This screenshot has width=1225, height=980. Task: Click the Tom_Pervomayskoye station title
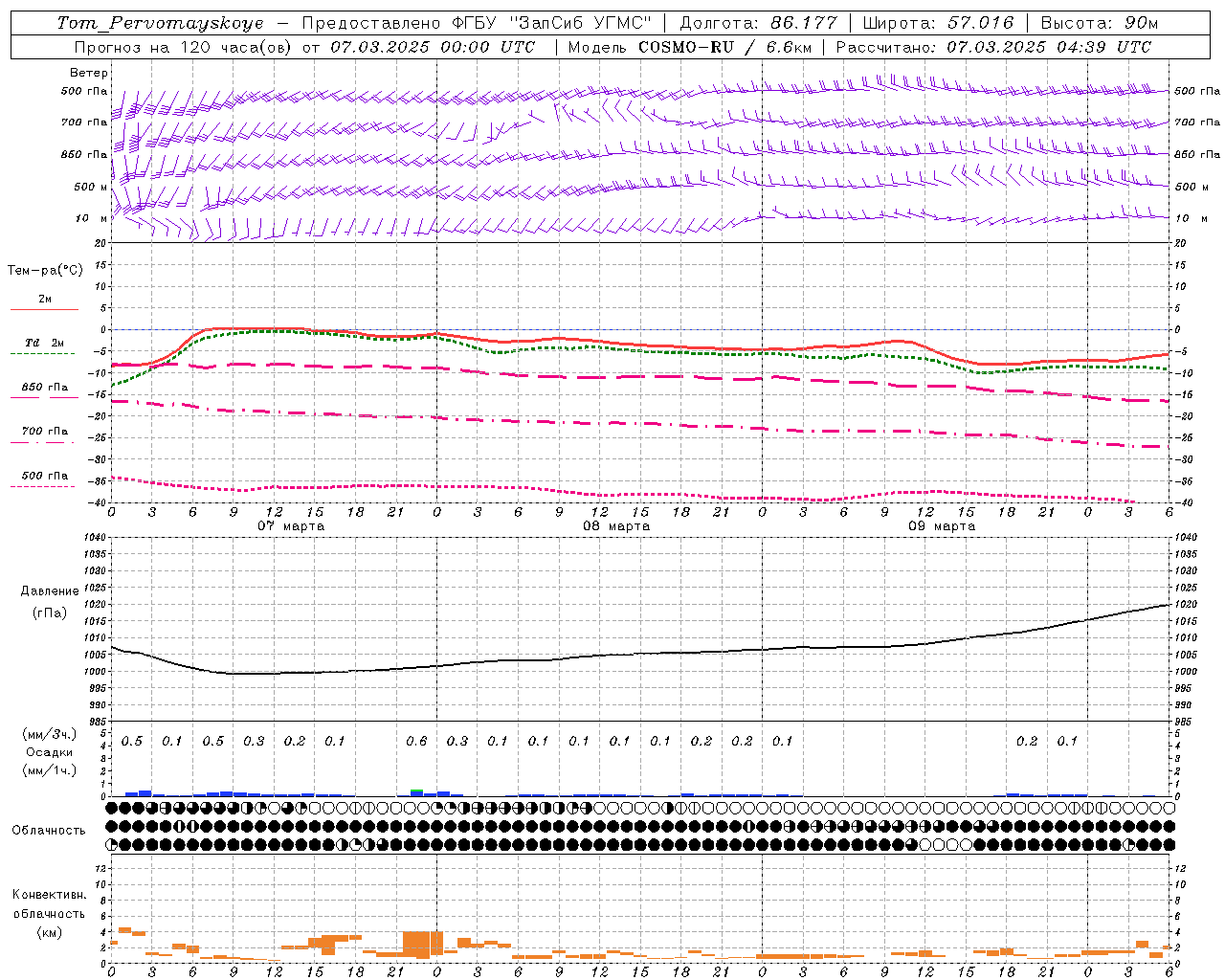160,23
